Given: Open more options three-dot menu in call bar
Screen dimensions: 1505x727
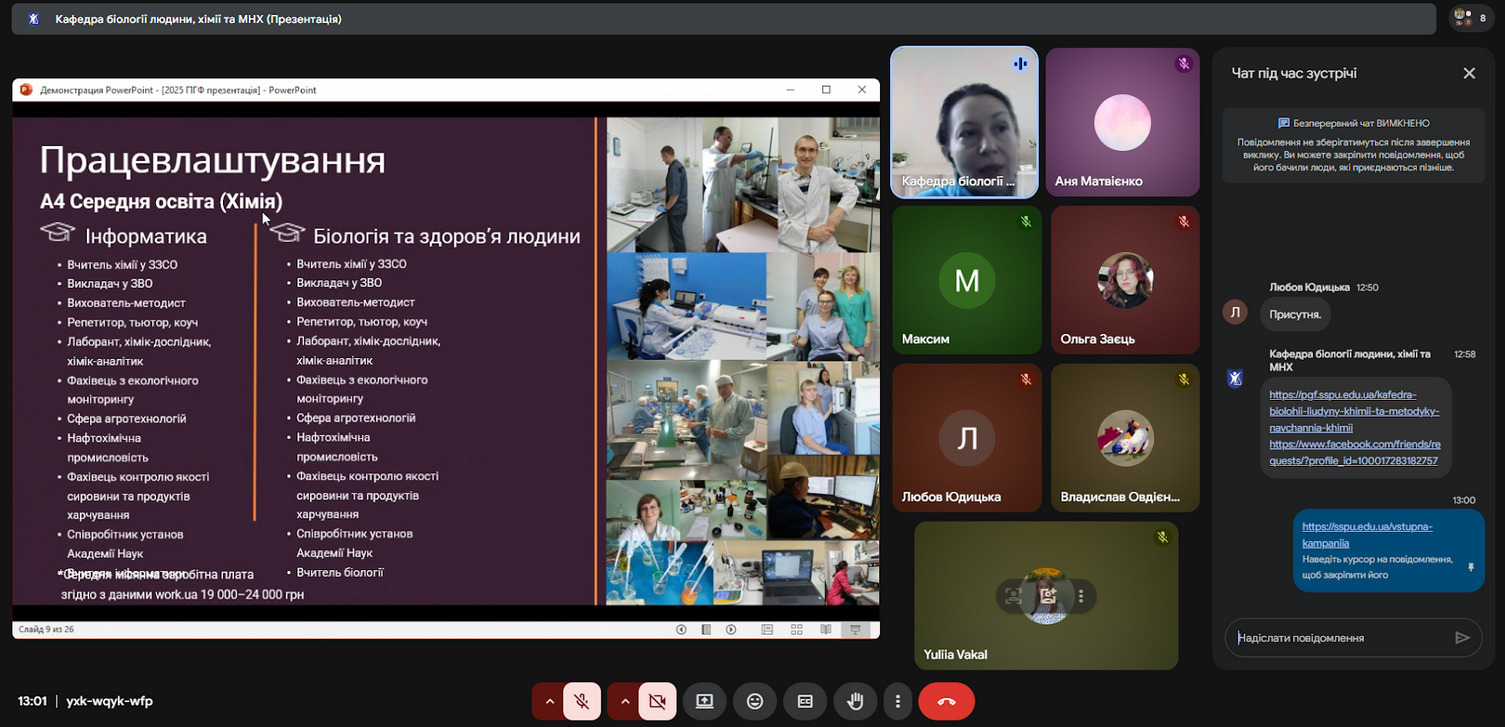Looking at the screenshot, I should [898, 701].
